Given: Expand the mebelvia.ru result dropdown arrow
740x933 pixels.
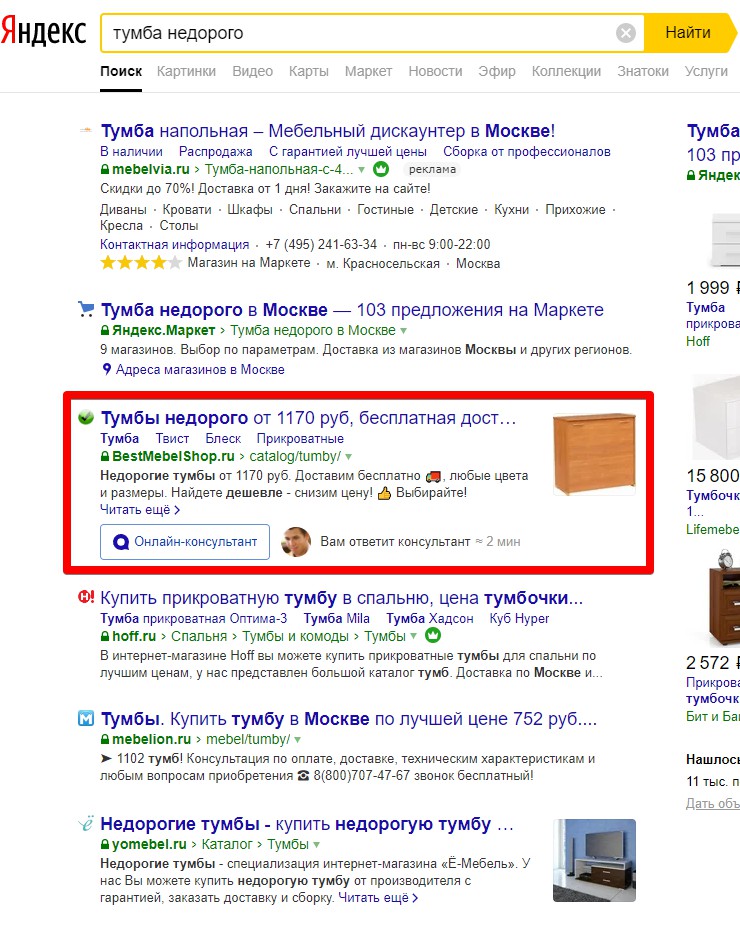Looking at the screenshot, I should 361,170.
